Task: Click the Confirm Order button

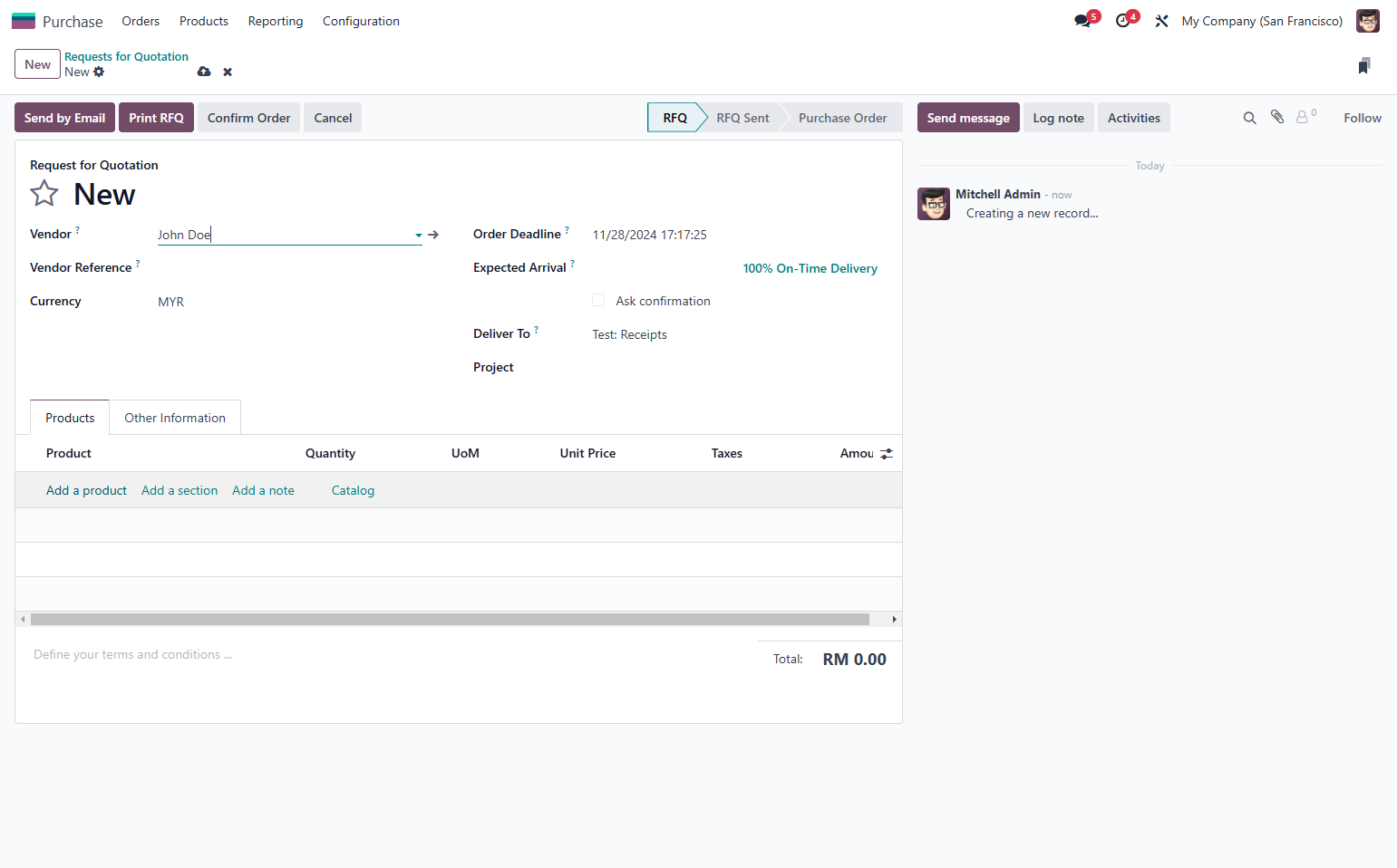Action: [248, 118]
